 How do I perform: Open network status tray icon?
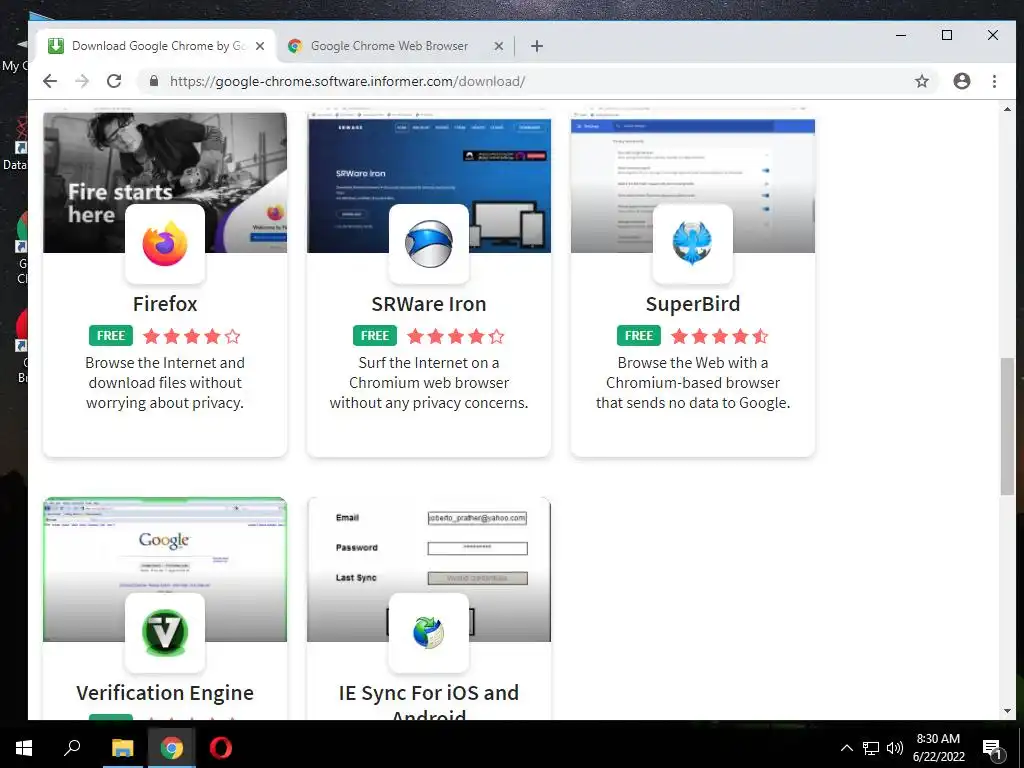[871, 748]
